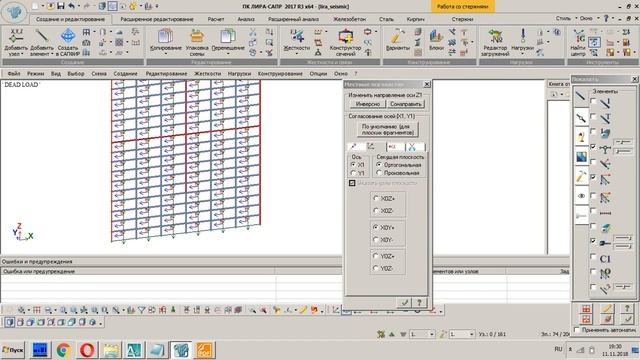Select the Y0Z+ plane radio button
The height and width of the screenshot is (360, 640).
coord(376,256)
